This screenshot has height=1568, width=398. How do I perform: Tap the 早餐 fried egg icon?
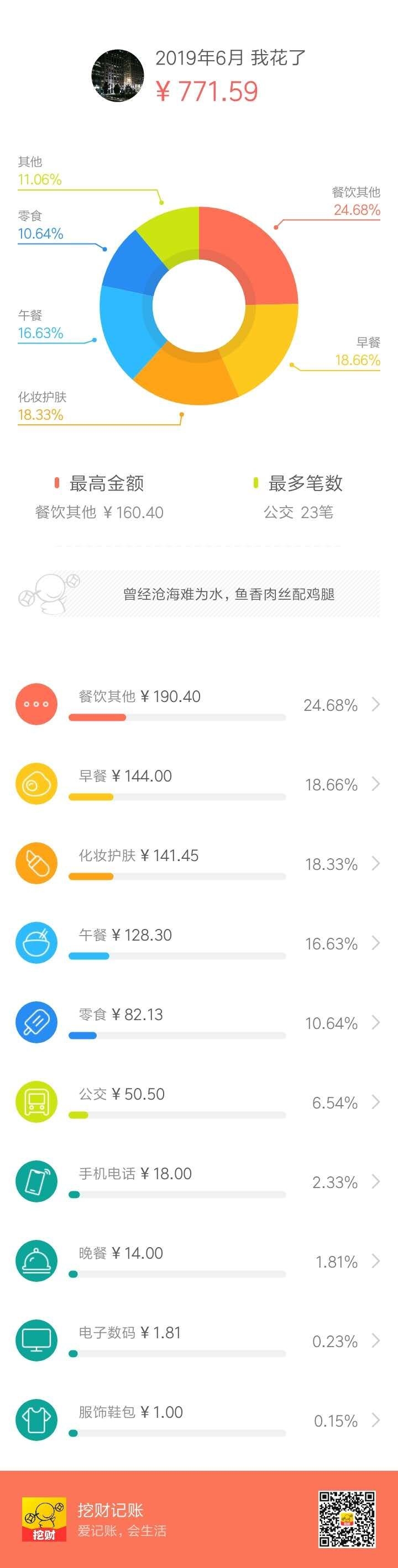[36, 783]
